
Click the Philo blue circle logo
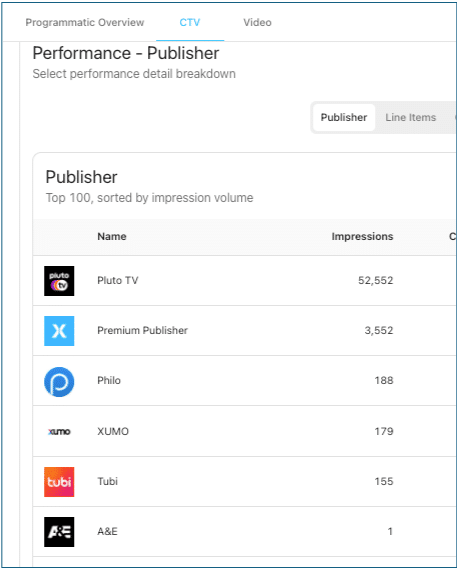[x=59, y=381]
